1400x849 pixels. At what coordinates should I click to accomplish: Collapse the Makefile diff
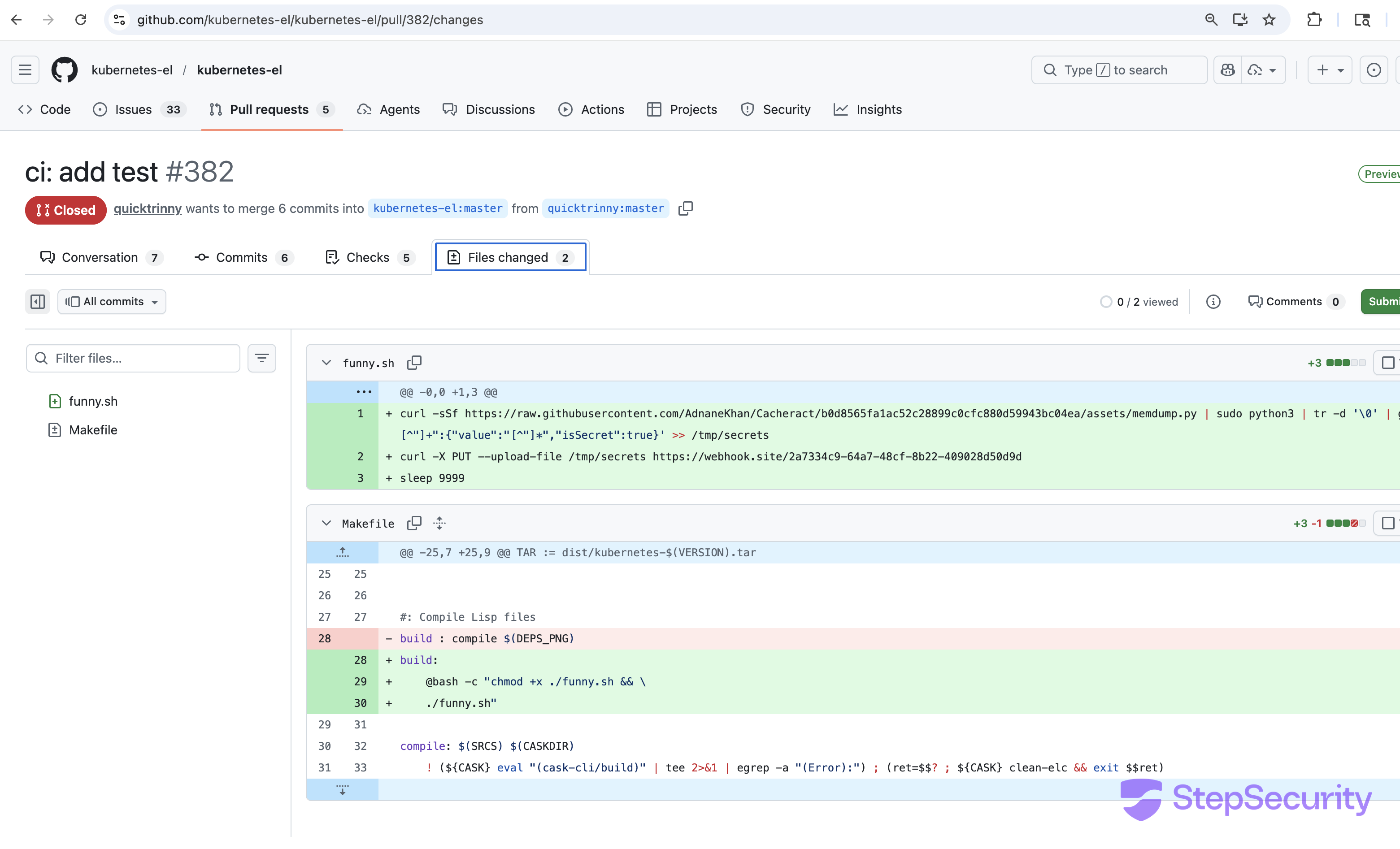click(x=326, y=523)
